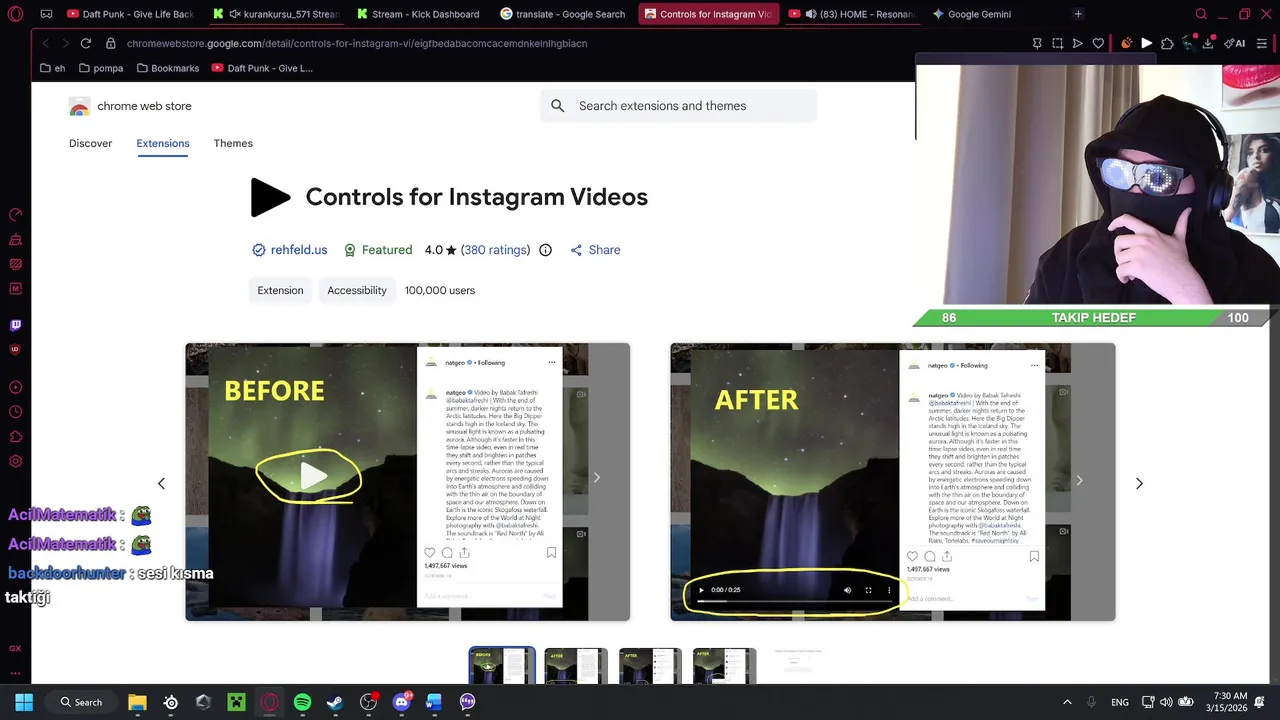1280x720 pixels.
Task: Open browser downloads icon
Action: pyautogui.click(x=1208, y=44)
